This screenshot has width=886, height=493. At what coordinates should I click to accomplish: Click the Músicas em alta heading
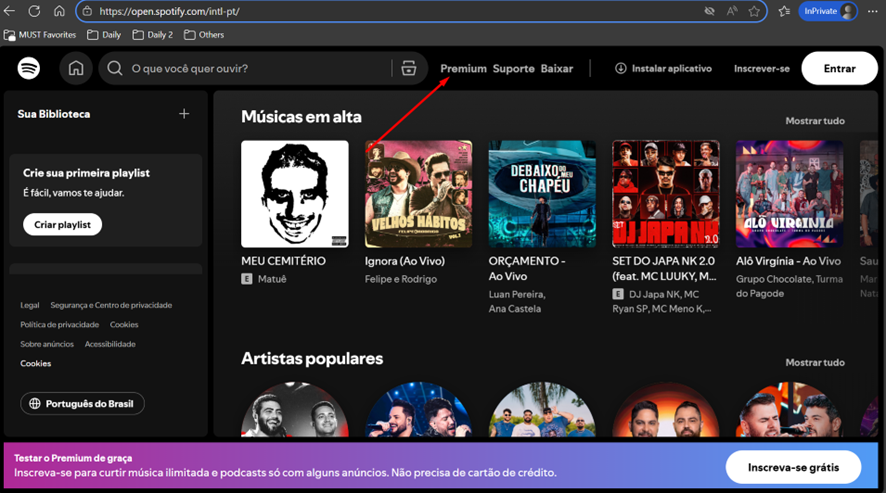point(301,116)
